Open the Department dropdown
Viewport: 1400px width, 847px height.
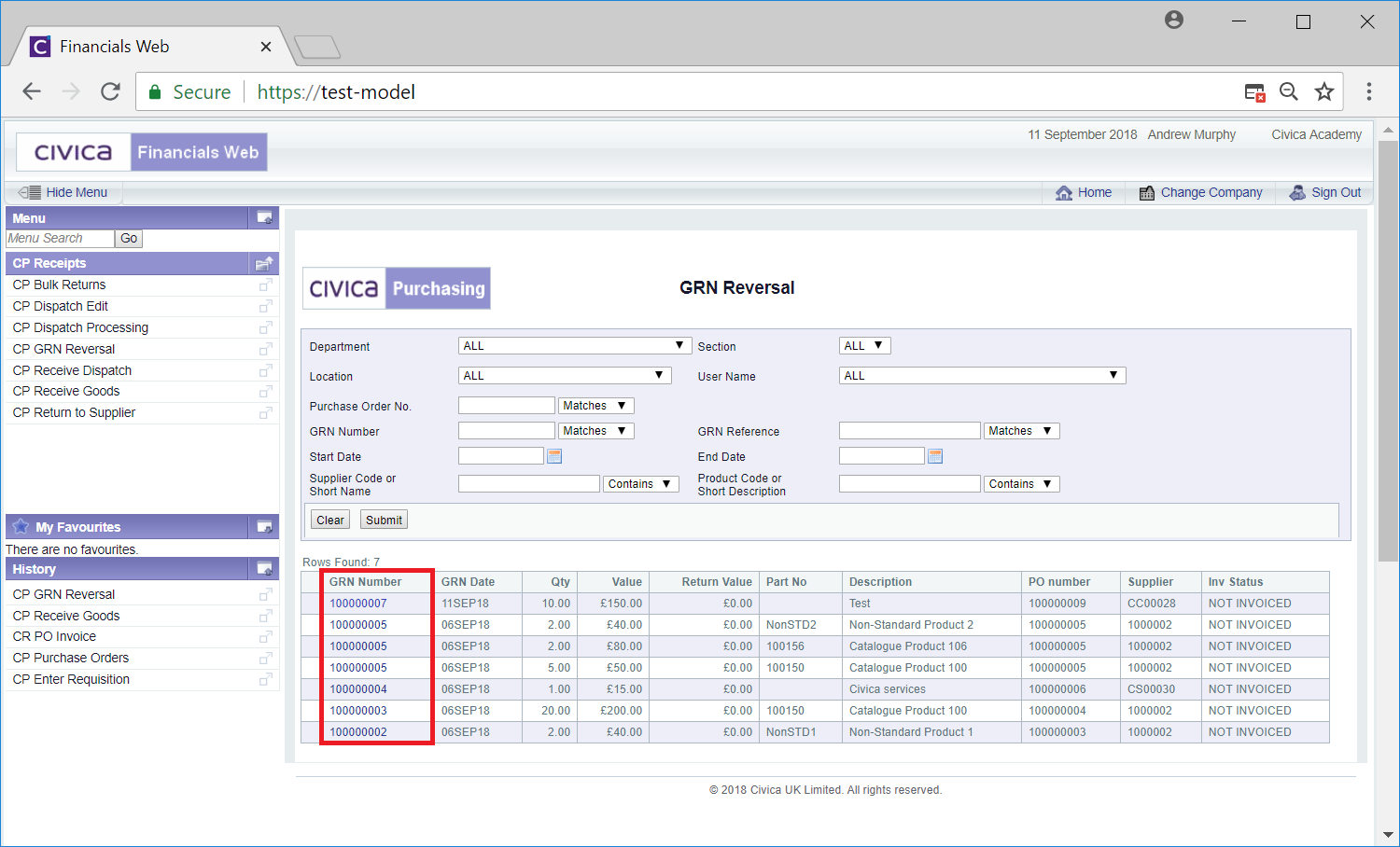click(575, 345)
